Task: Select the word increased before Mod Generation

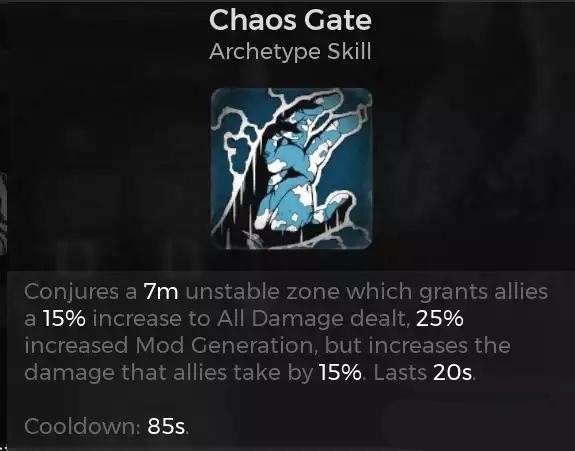Action: click(x=76, y=346)
